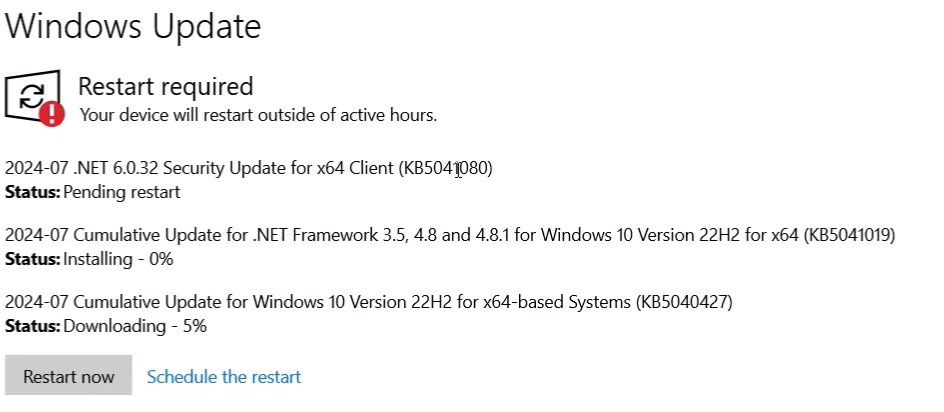The width and height of the screenshot is (944, 412).
Task: Click the KB5041080 identifier text
Action: pyautogui.click(x=446, y=167)
